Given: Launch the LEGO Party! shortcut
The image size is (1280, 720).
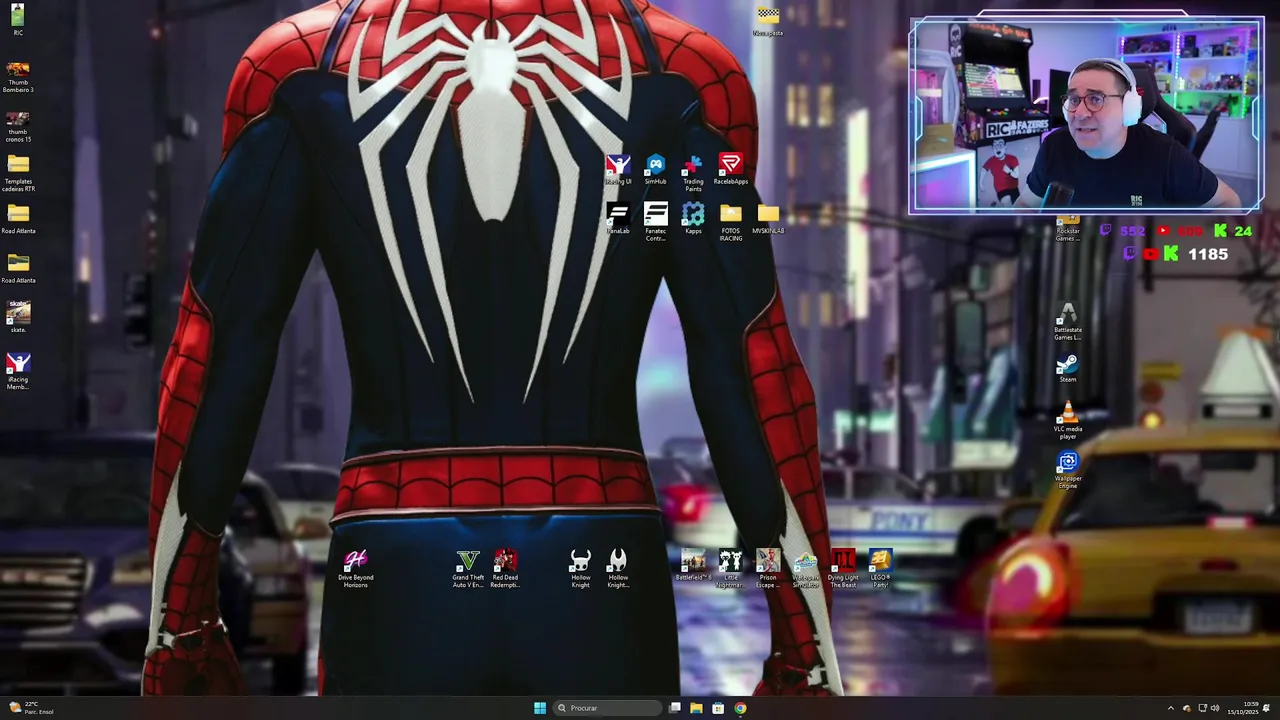Looking at the screenshot, I should (880, 568).
